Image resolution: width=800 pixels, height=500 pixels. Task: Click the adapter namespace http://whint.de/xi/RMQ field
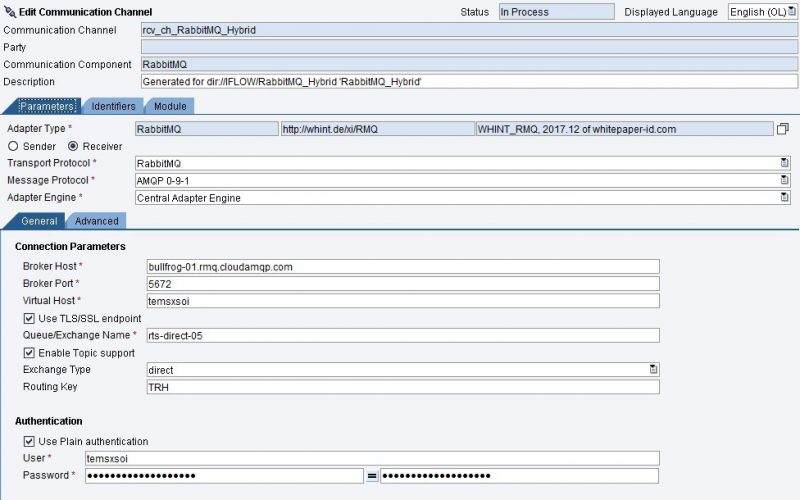(x=378, y=129)
